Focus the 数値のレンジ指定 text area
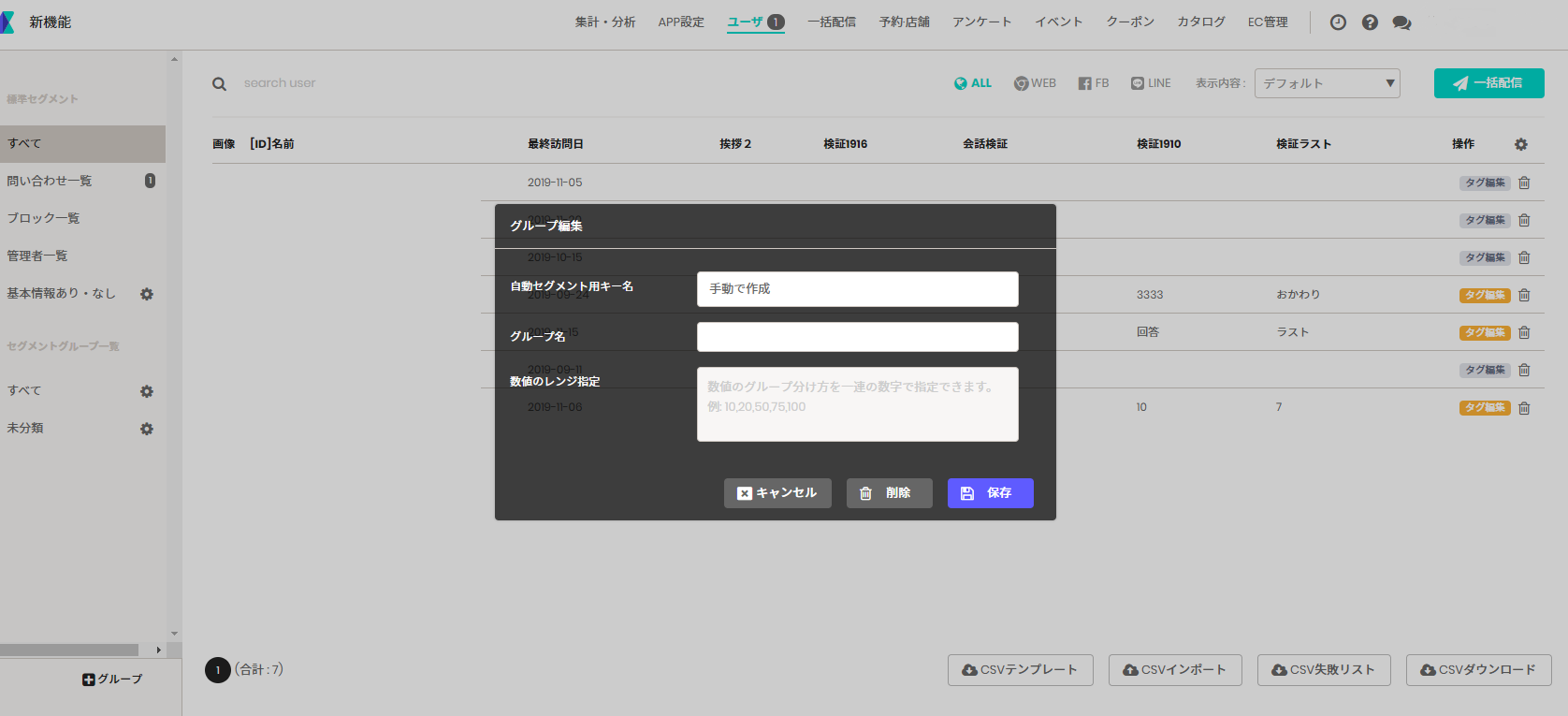Image resolution: width=1568 pixels, height=716 pixels. pyautogui.click(x=858, y=404)
